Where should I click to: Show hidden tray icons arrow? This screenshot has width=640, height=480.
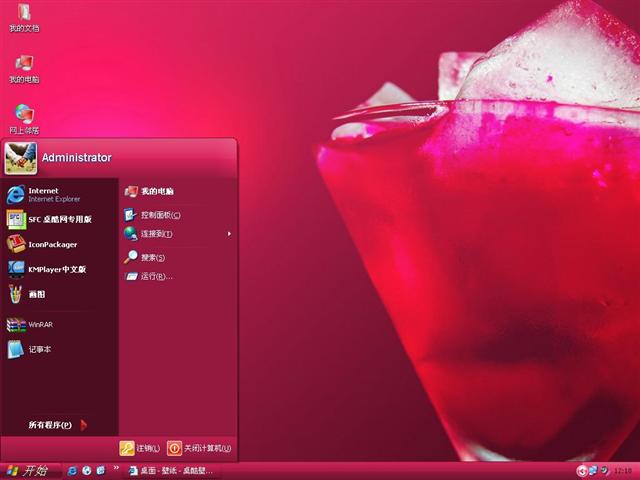point(582,471)
